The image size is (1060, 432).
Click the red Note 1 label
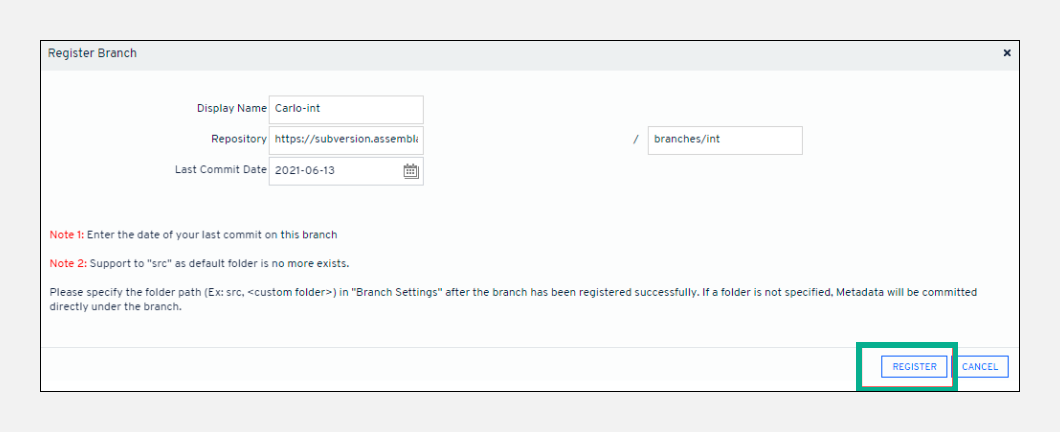tap(66, 235)
